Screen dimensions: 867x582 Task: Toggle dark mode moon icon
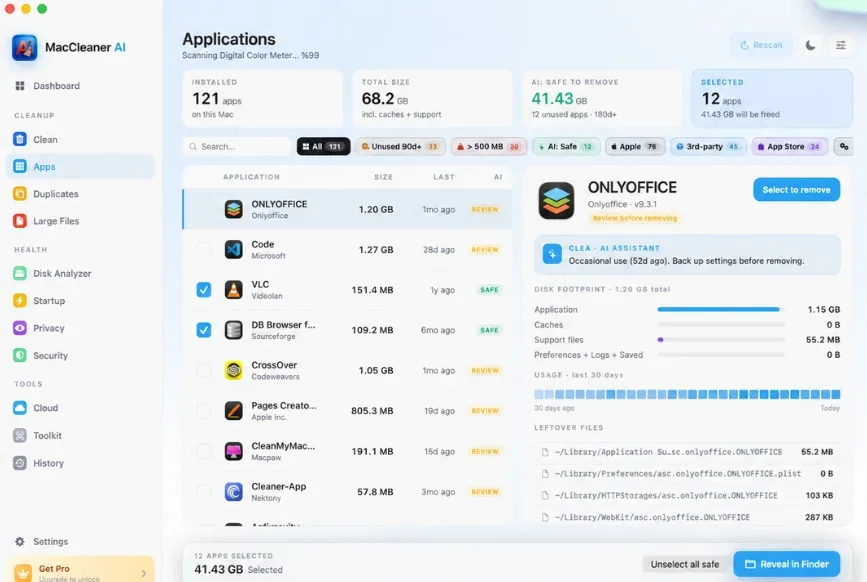tap(810, 45)
